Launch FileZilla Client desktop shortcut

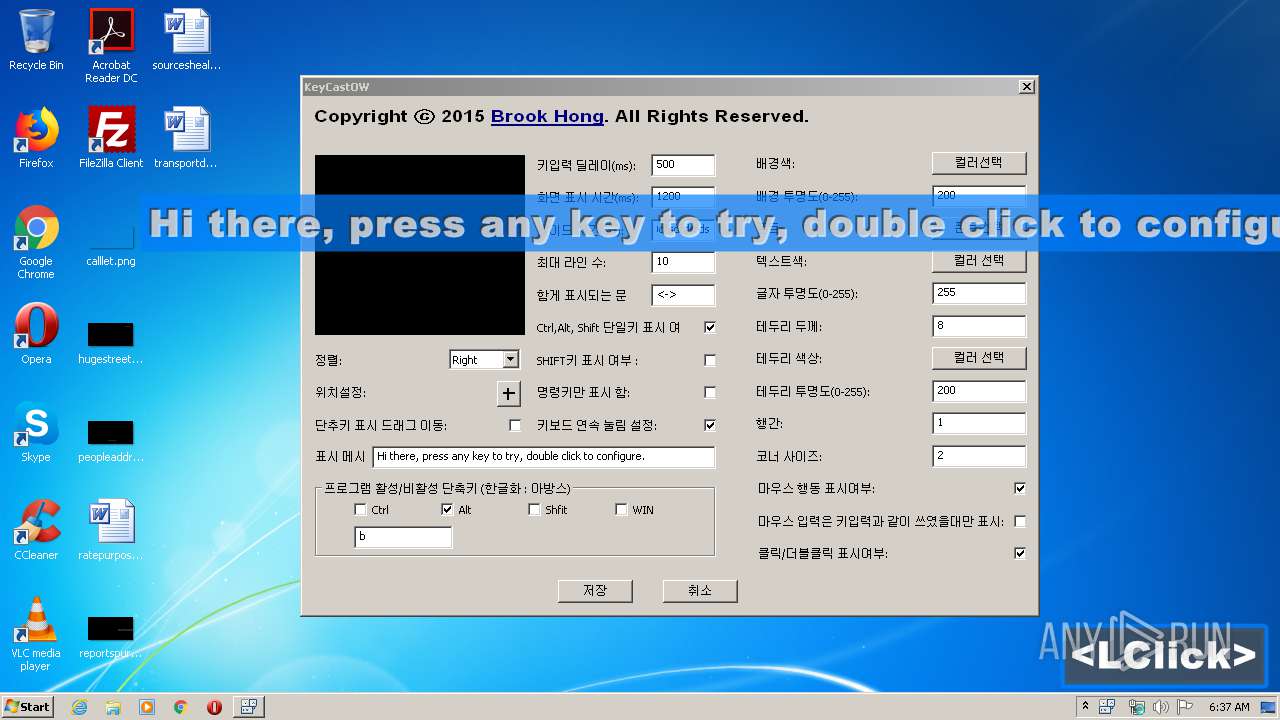111,138
